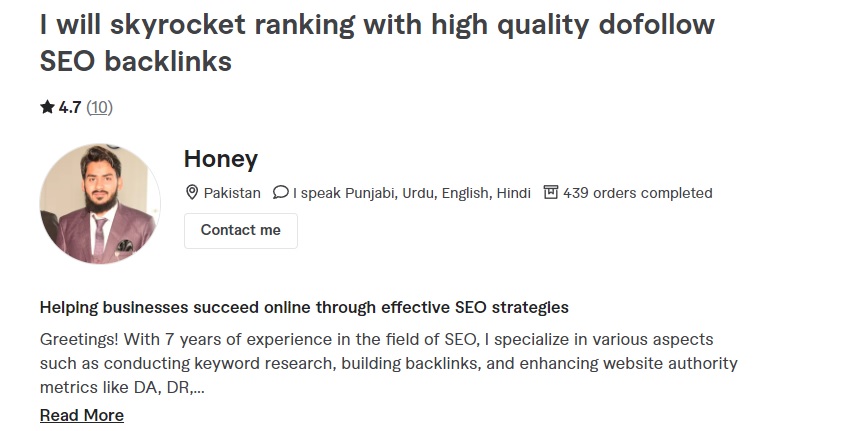Click the word Hindi in spoken languages
846x431 pixels.
point(514,193)
